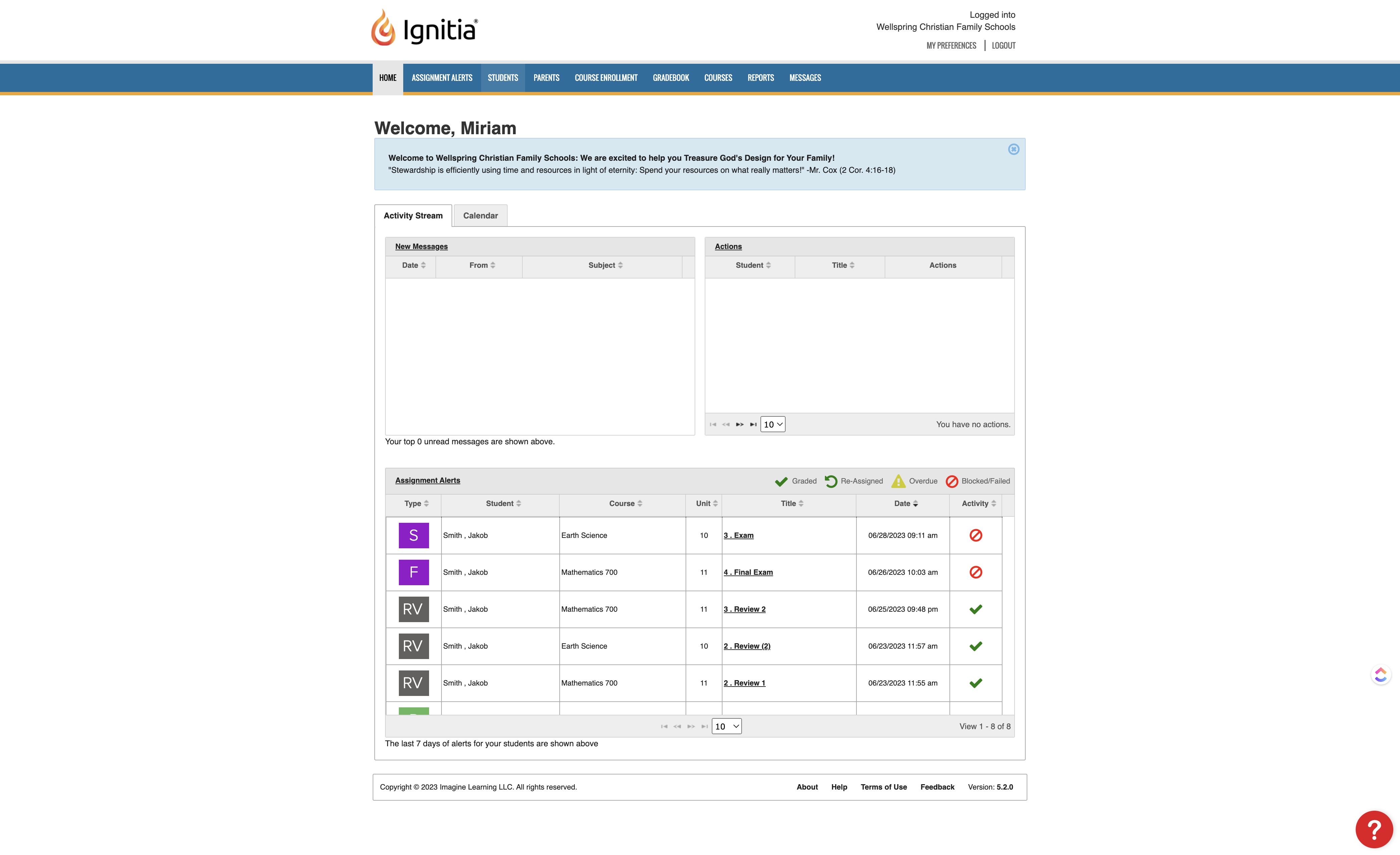
Task: Sort New Messages by From column
Action: [x=482, y=265]
